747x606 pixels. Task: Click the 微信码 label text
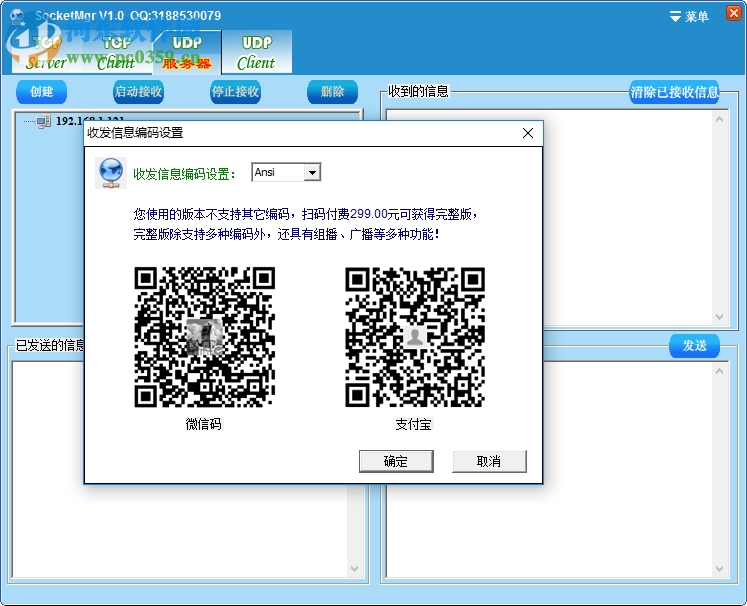pyautogui.click(x=204, y=424)
